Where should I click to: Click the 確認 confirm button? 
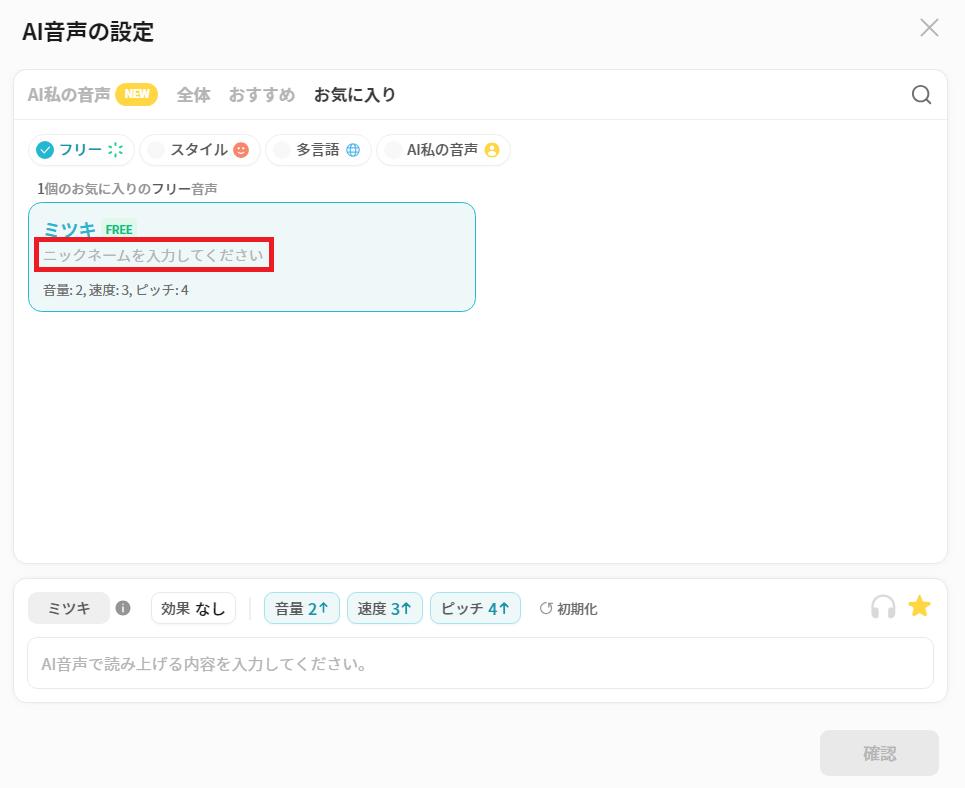point(879,753)
